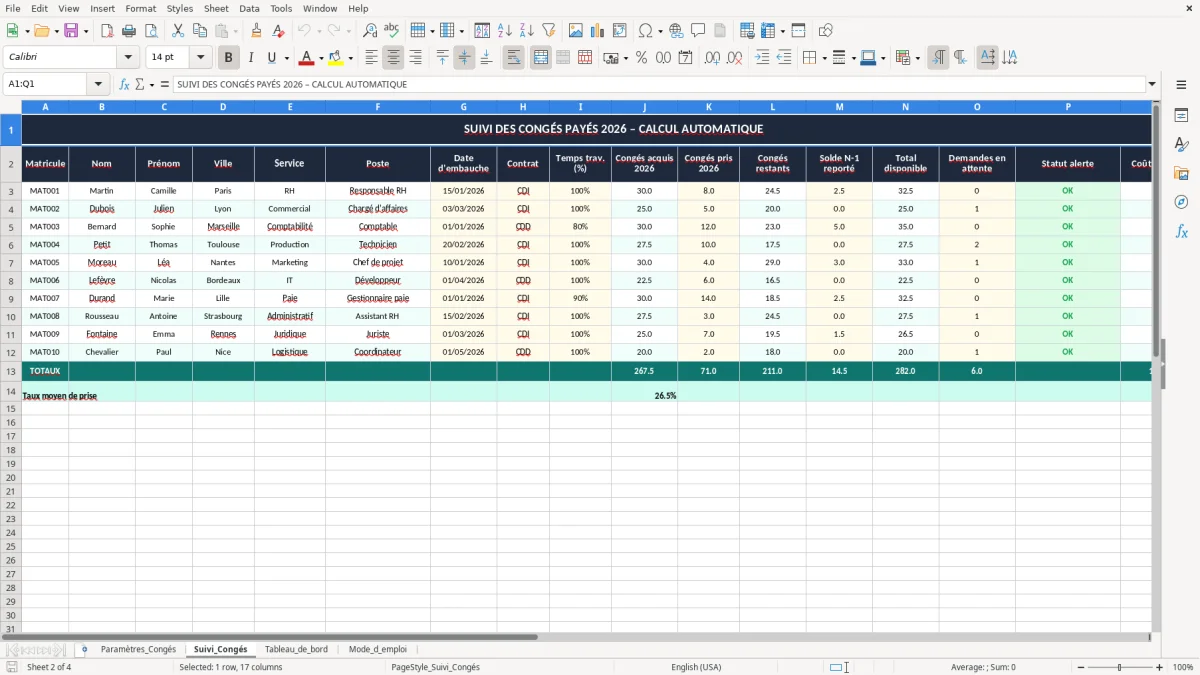Adjust the zoom slider in status bar

coord(1119,667)
